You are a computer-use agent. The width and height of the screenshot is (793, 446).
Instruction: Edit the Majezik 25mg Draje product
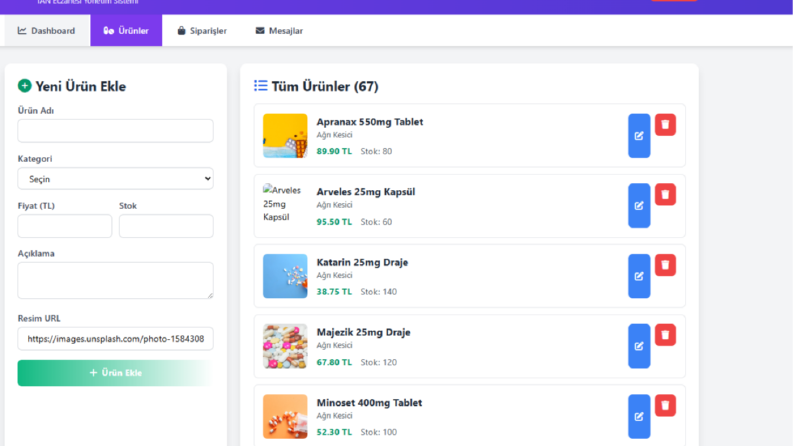[639, 346]
